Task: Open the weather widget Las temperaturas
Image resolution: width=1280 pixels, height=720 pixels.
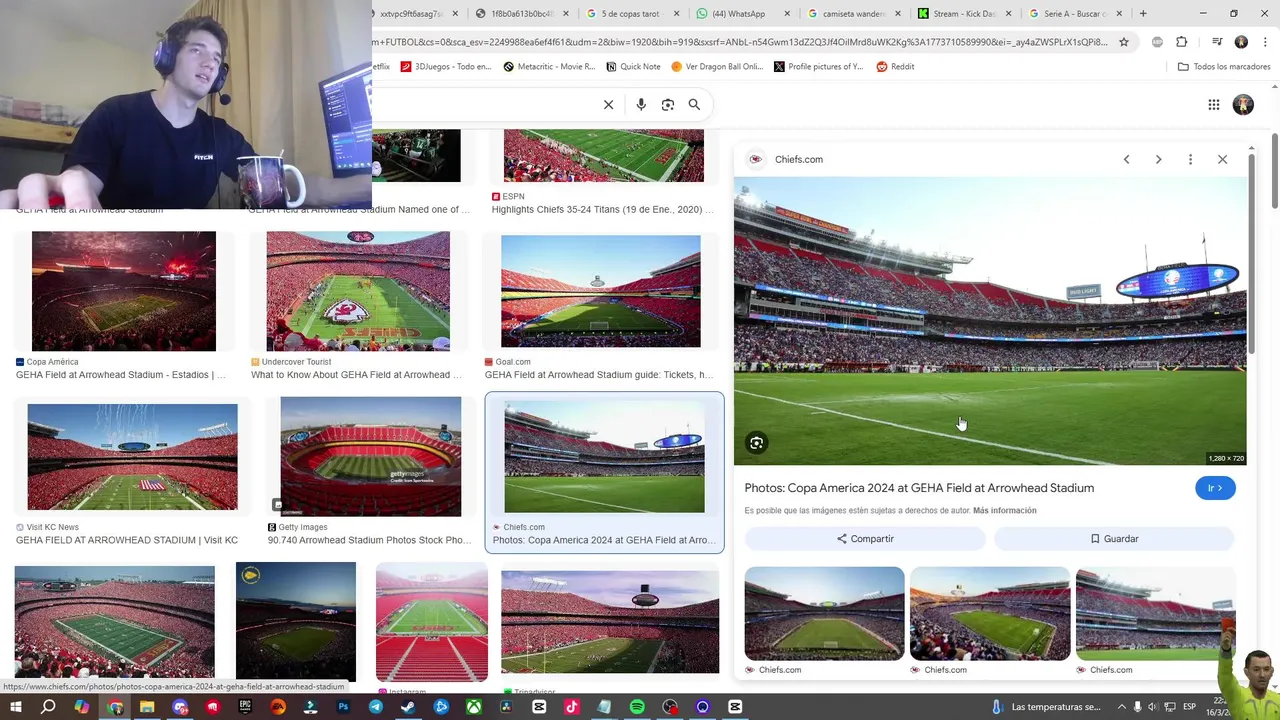Action: 1047,707
